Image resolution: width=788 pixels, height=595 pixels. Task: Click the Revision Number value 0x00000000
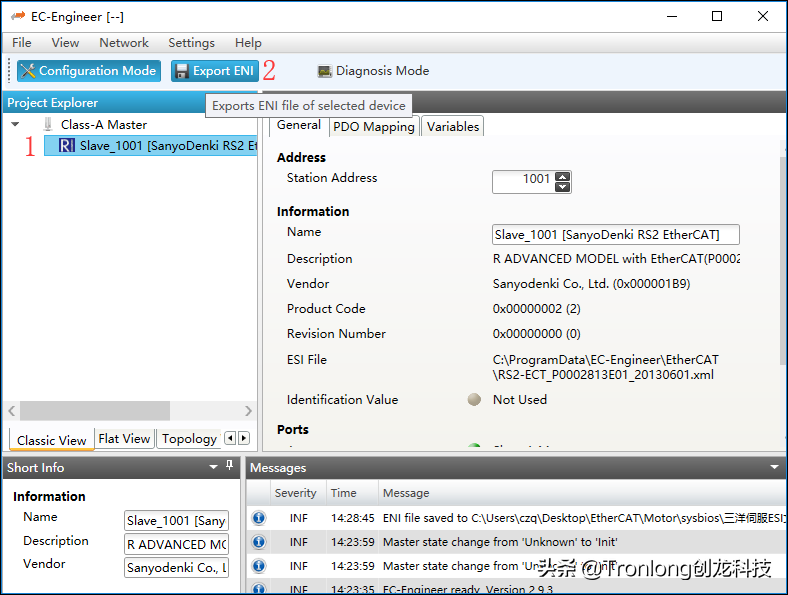tap(536, 334)
